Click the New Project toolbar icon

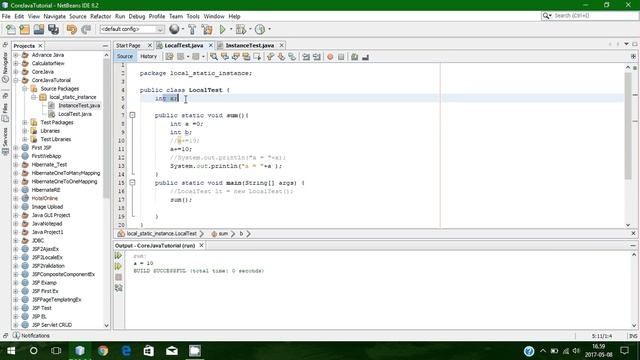[24, 29]
